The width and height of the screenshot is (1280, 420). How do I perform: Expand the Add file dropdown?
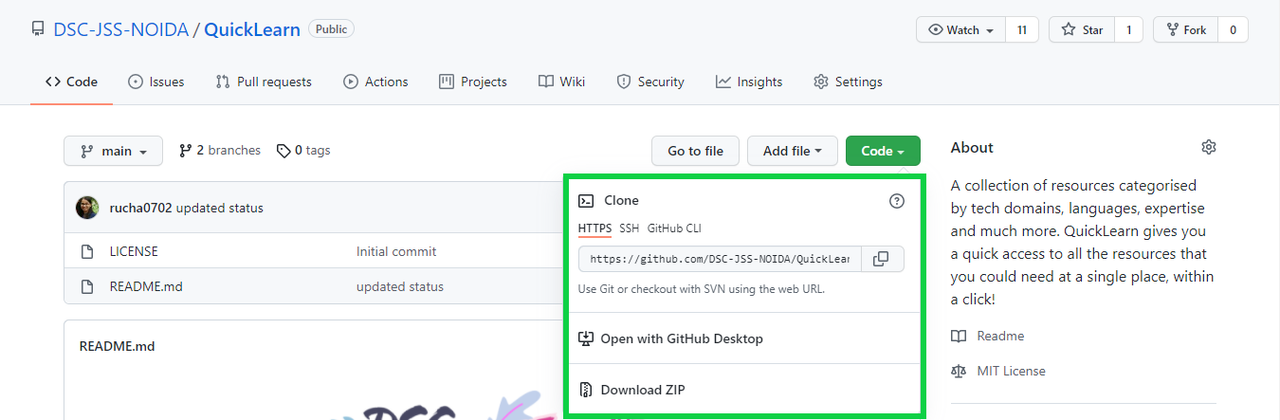(792, 151)
